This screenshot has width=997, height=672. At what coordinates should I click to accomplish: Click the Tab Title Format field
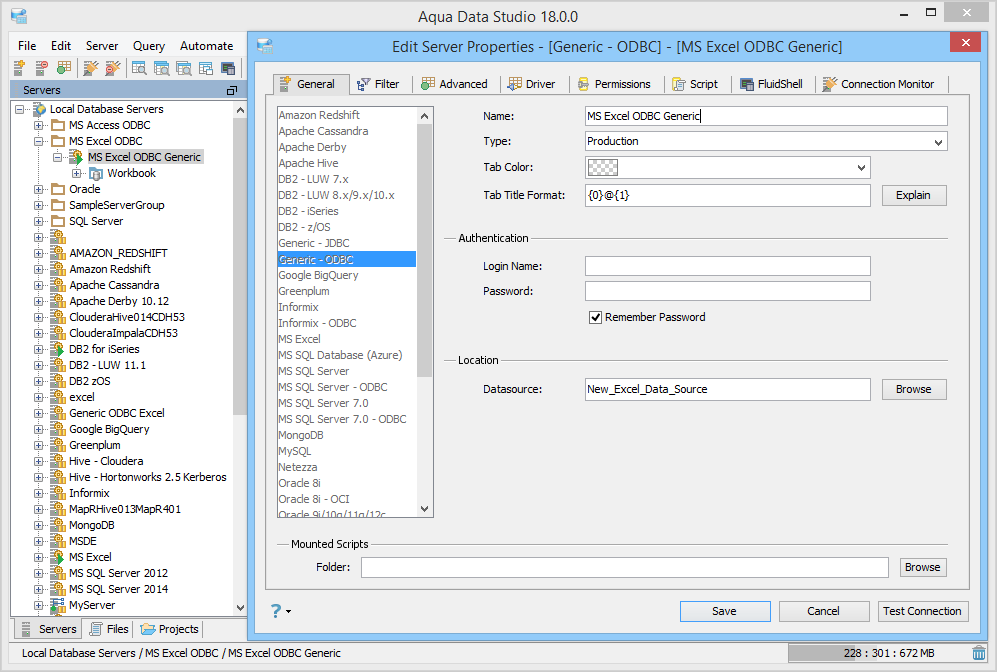[x=727, y=196]
